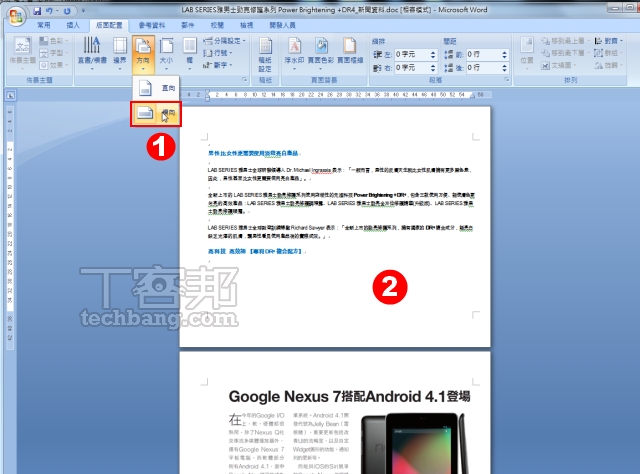Click the vertical ruler on left side
Screen dimensions: 640x474
[10, 227]
